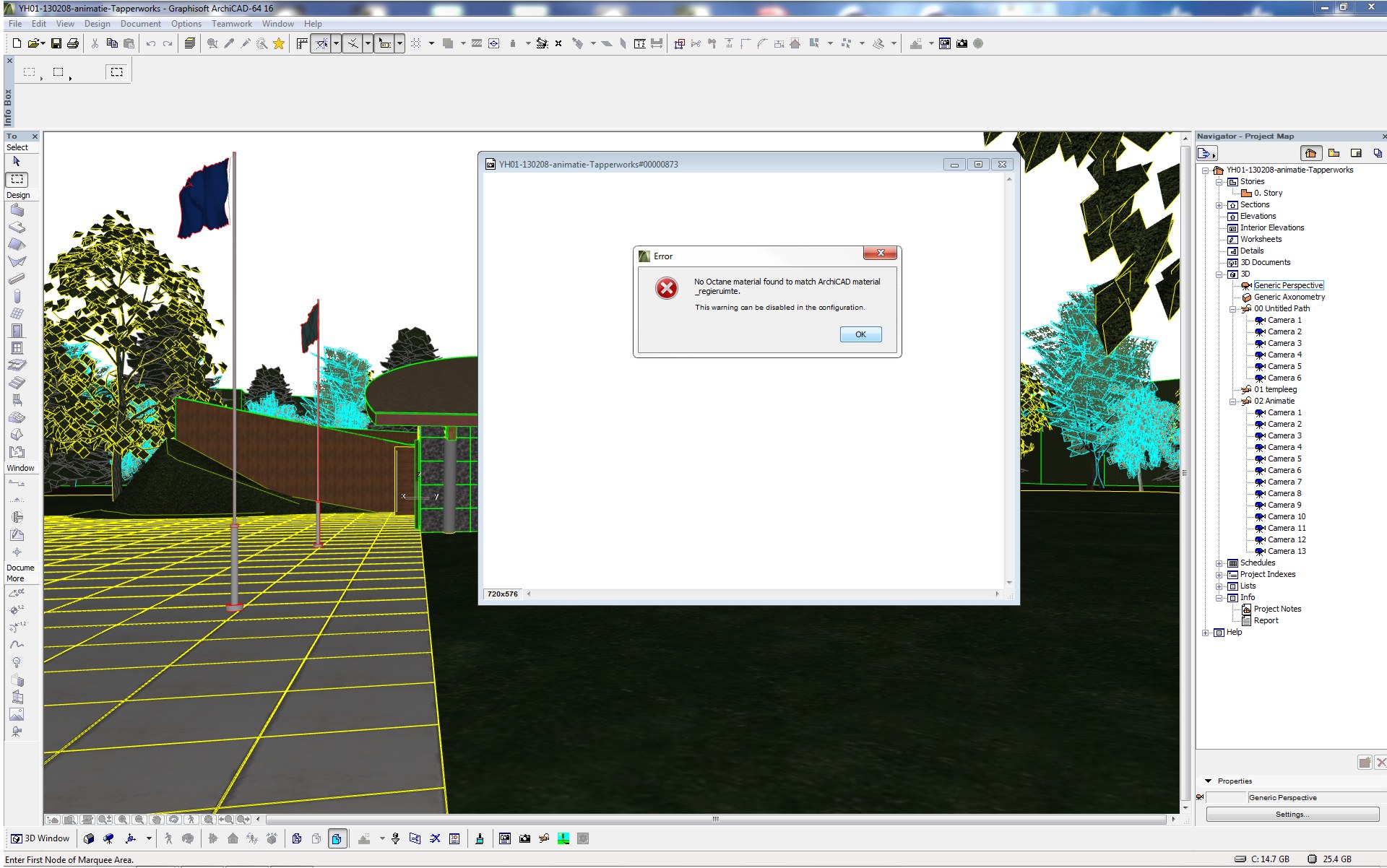Image resolution: width=1387 pixels, height=868 pixels.
Task: Select the Arrow tool in toolbox
Action: click(x=17, y=162)
